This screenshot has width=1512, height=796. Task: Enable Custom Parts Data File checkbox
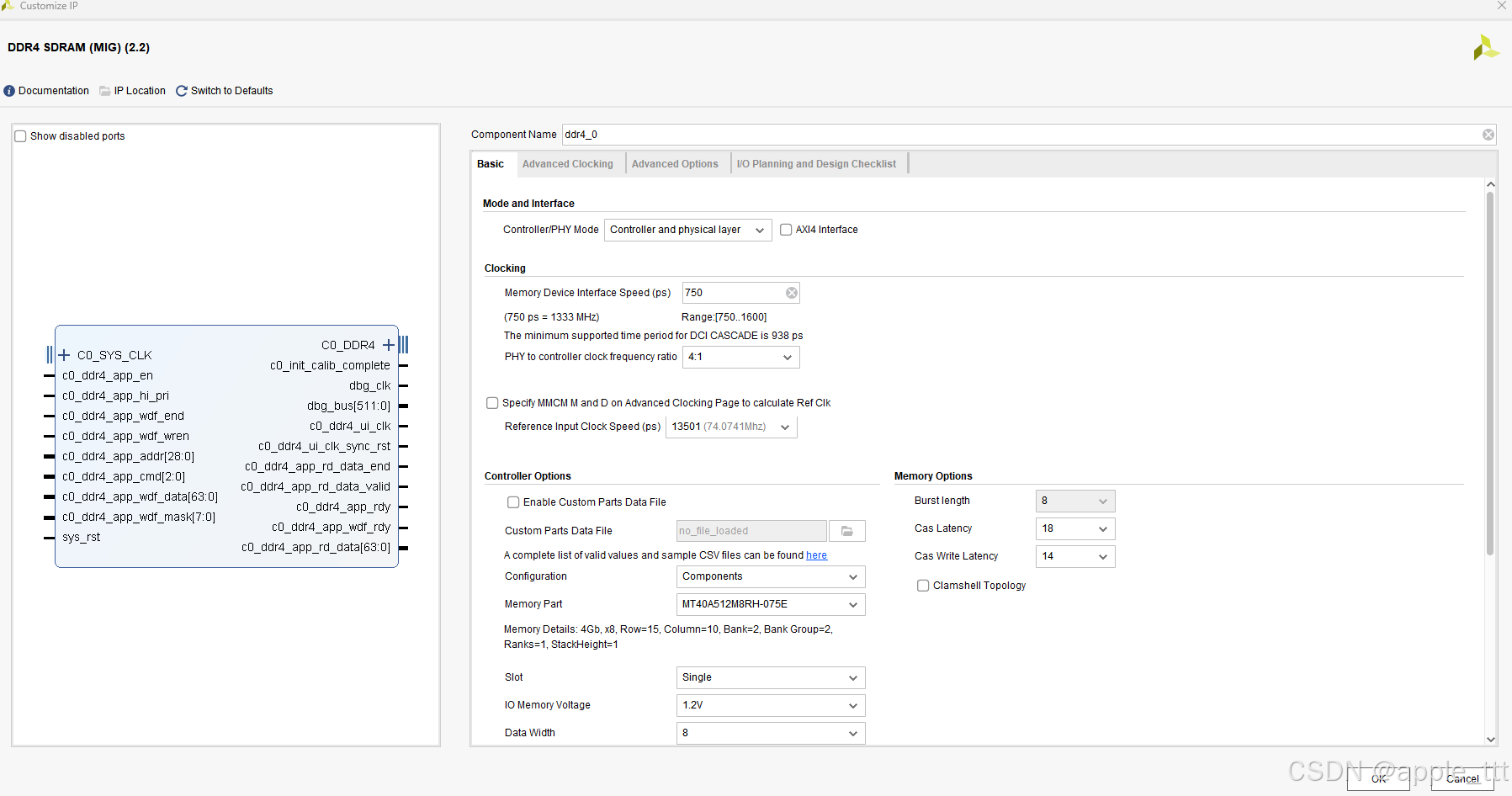(x=513, y=502)
